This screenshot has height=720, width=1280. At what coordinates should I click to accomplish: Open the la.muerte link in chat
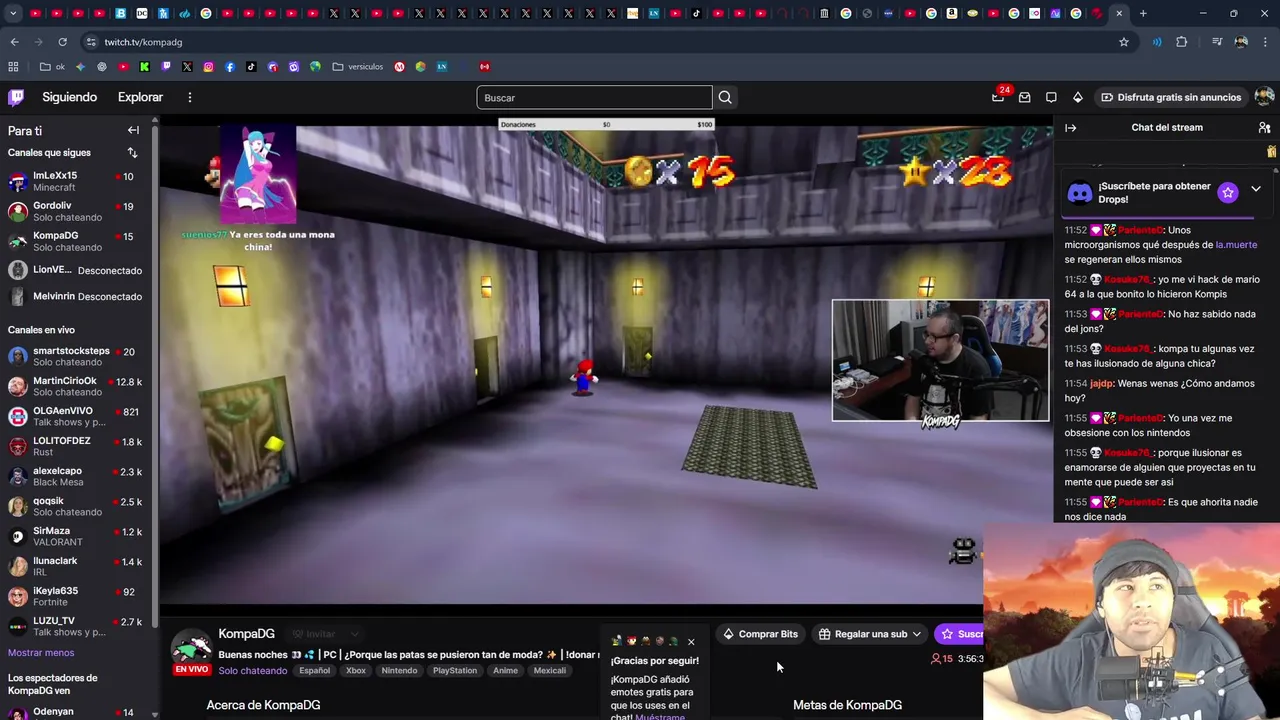[1236, 244]
